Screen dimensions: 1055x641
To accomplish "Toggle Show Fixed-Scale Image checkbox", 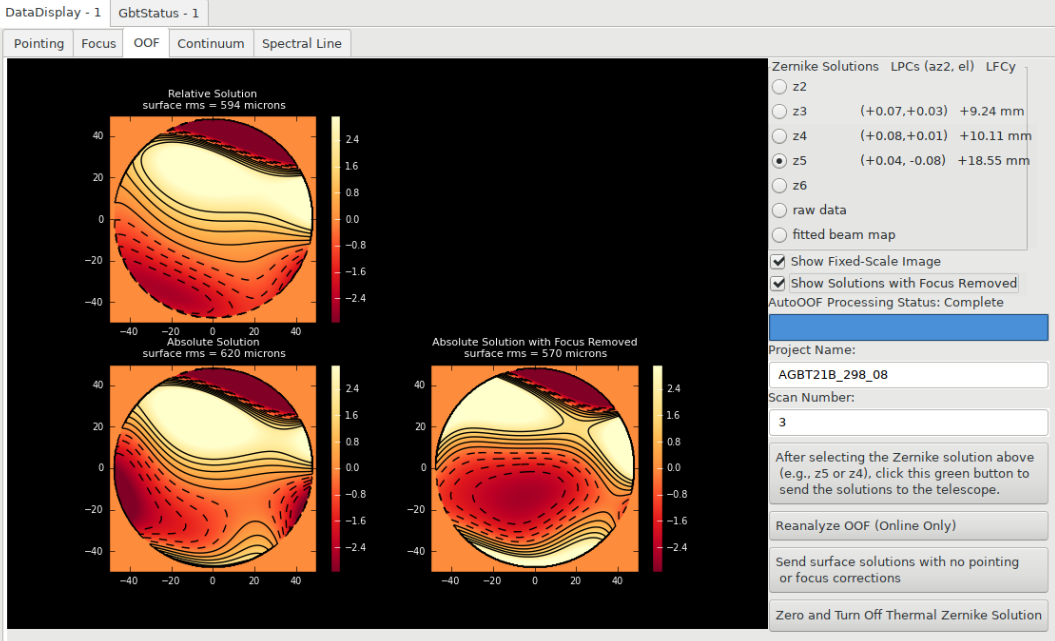I will pyautogui.click(x=778, y=262).
